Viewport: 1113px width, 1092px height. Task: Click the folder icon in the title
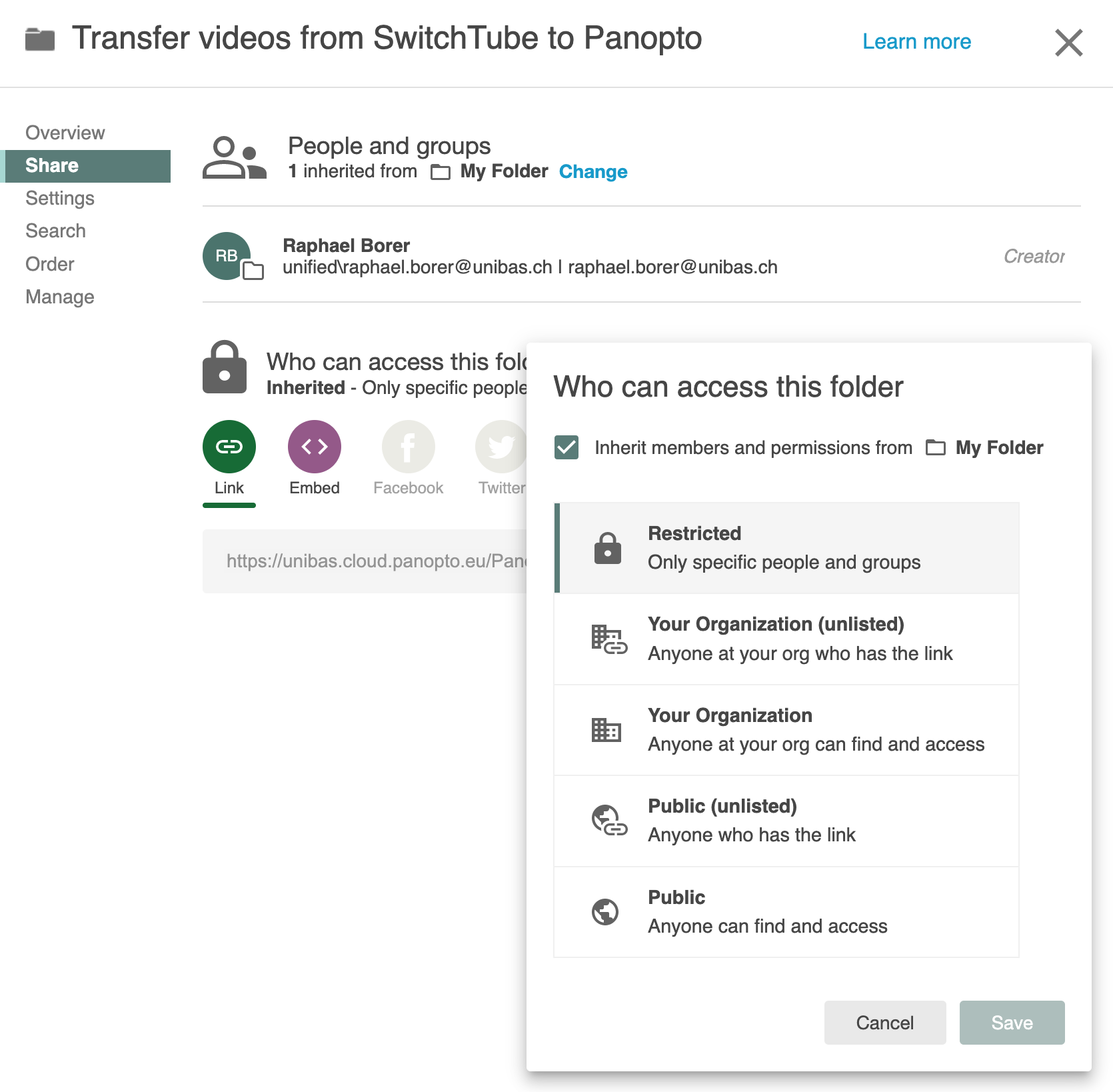(x=40, y=39)
